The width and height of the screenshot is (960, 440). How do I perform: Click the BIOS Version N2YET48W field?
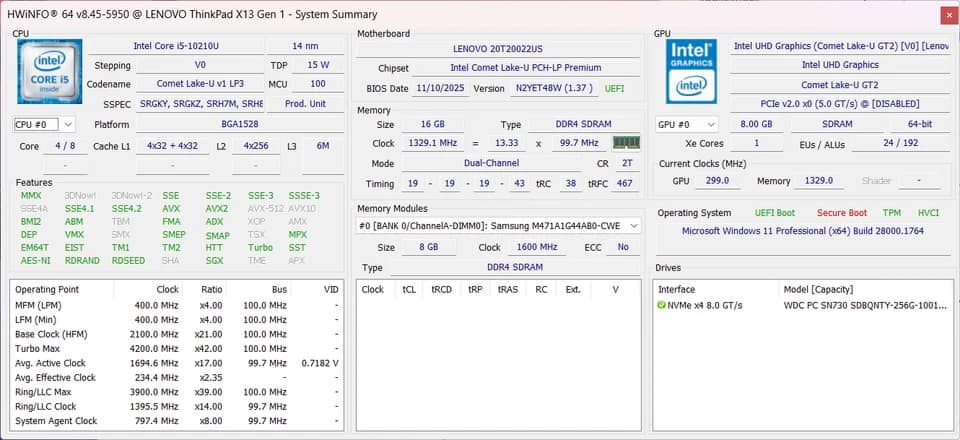(x=555, y=88)
